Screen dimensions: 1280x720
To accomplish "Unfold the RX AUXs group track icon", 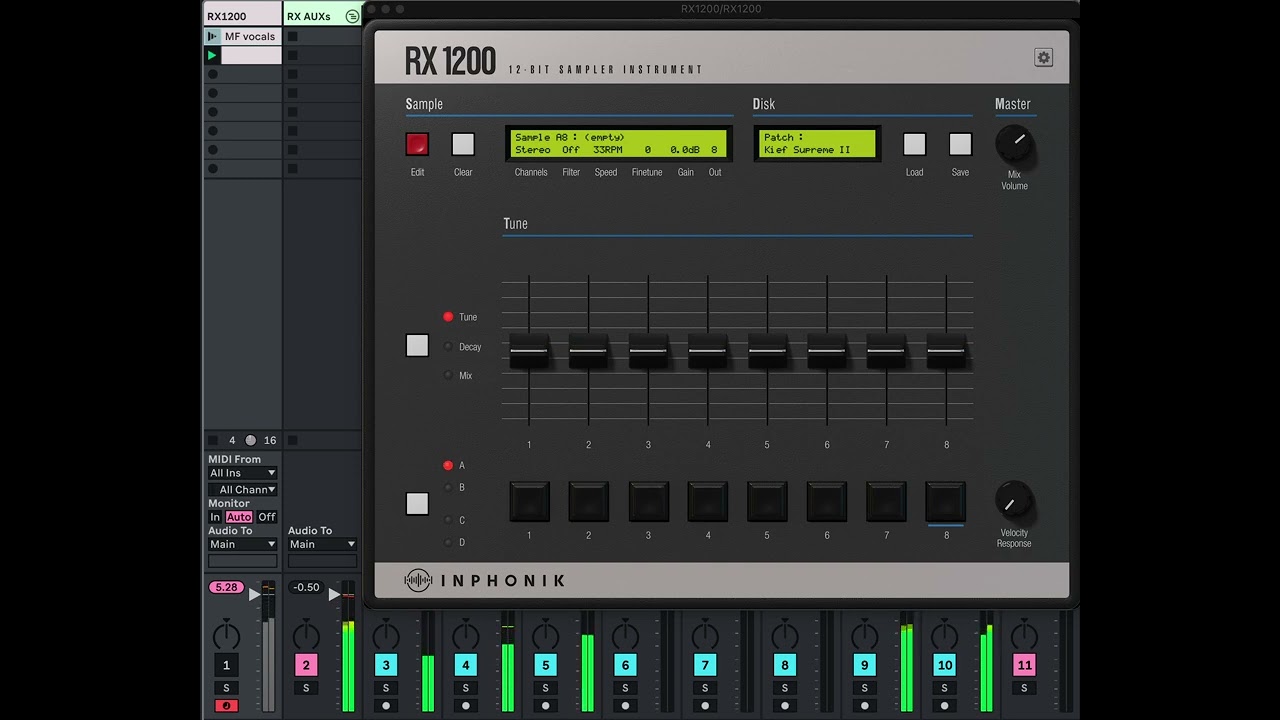I will (x=352, y=16).
